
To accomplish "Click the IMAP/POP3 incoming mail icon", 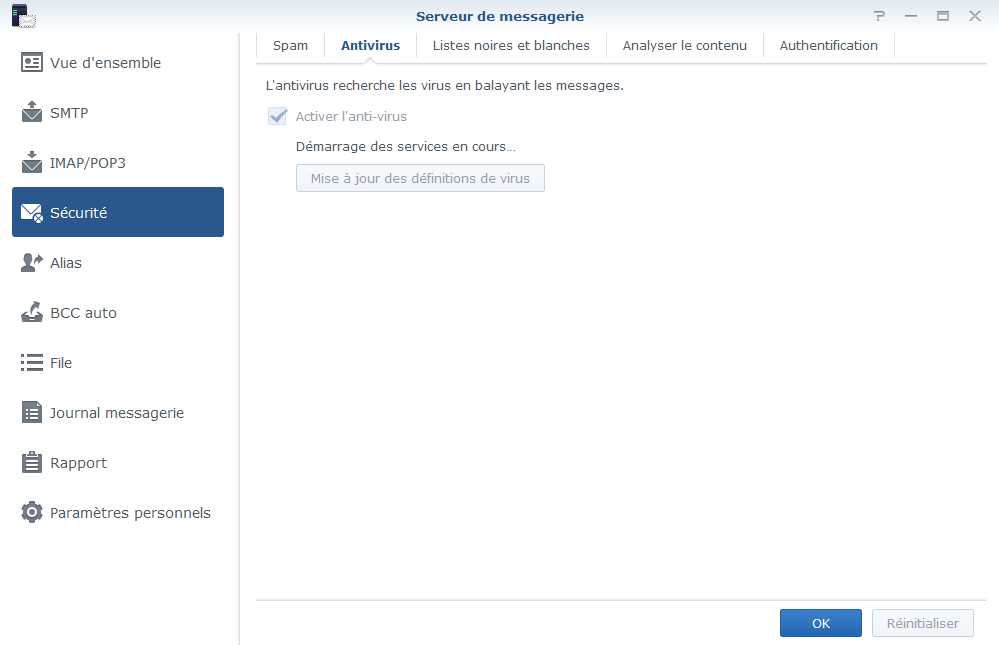I will click(32, 162).
